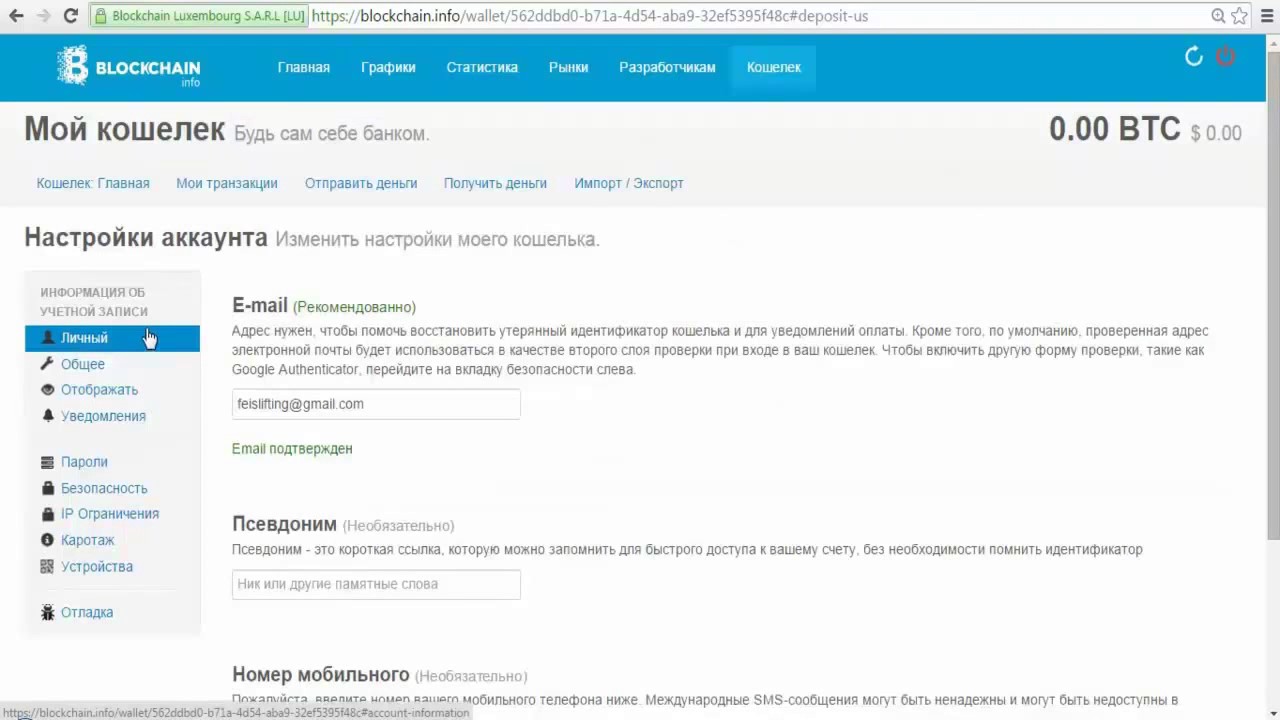The image size is (1280, 720).
Task: Open Пароли settings section
Action: pyautogui.click(x=84, y=462)
